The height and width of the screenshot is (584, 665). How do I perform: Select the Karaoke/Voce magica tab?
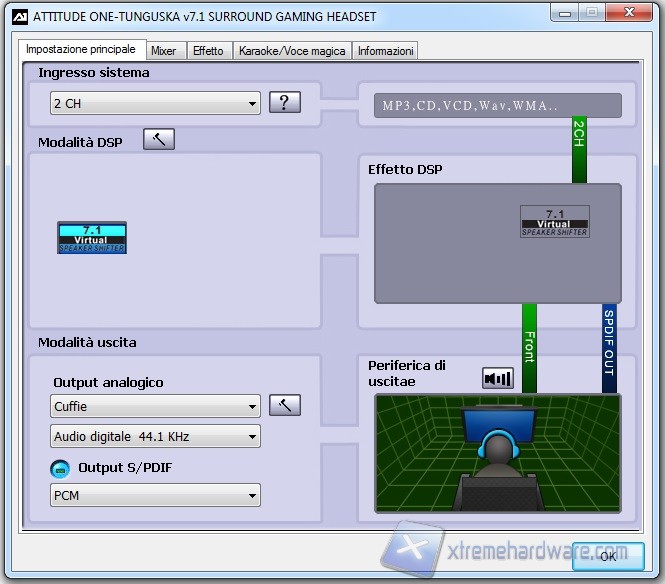click(292, 51)
